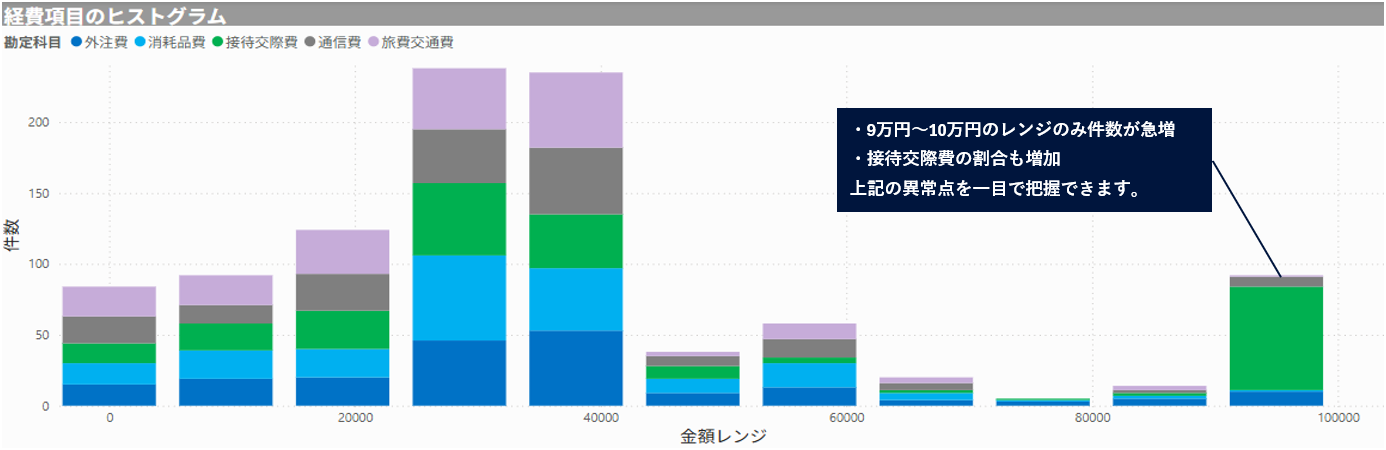Select the bar at the 60000 range
The height and width of the screenshot is (450, 1386).
pyautogui.click(x=810, y=365)
